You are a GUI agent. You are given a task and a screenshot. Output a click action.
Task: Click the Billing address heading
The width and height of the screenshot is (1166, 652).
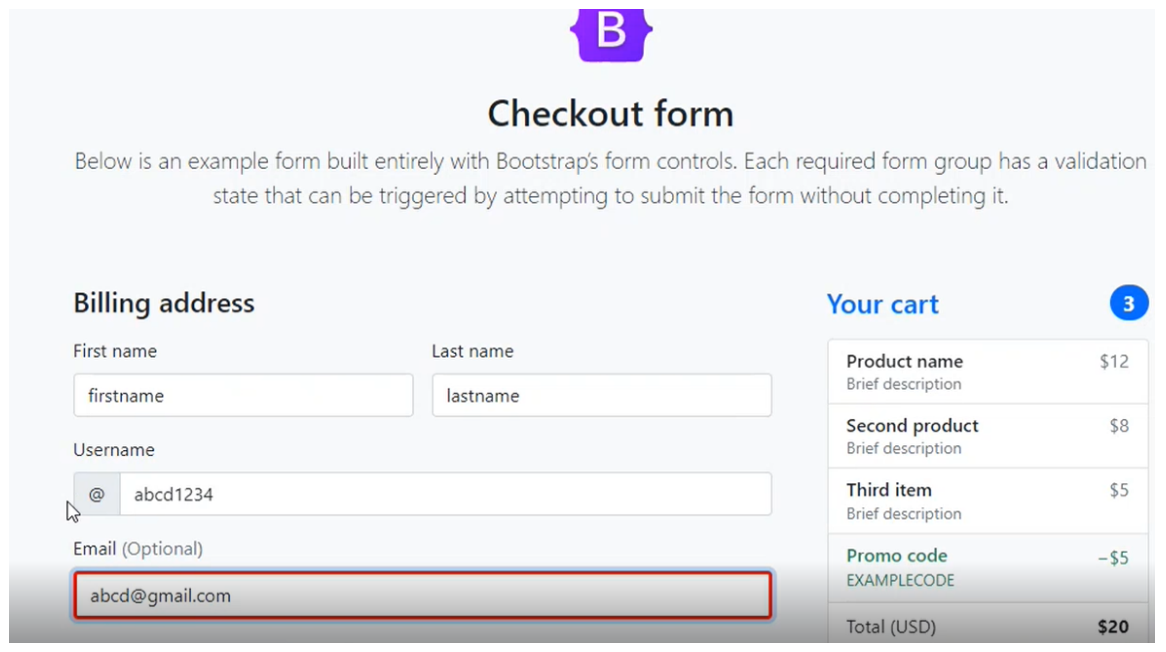click(164, 303)
